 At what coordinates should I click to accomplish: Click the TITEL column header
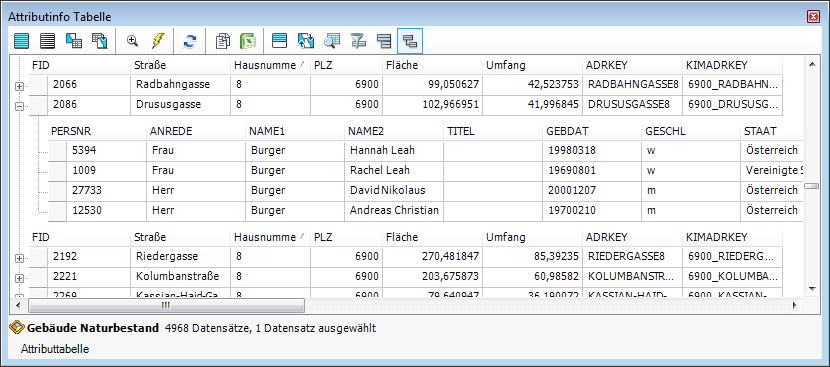494,131
